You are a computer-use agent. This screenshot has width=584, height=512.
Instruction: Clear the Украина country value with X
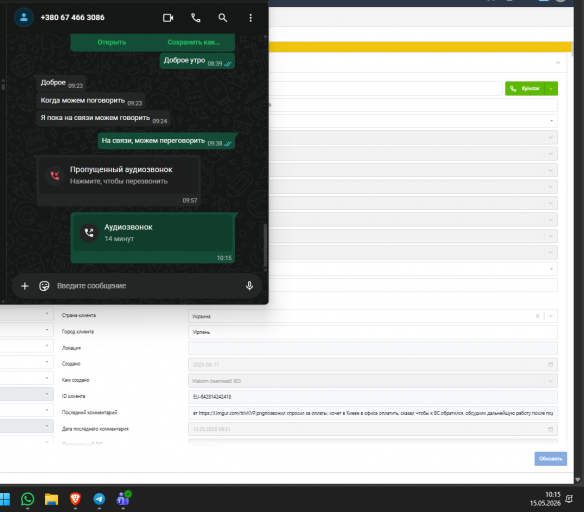537,316
